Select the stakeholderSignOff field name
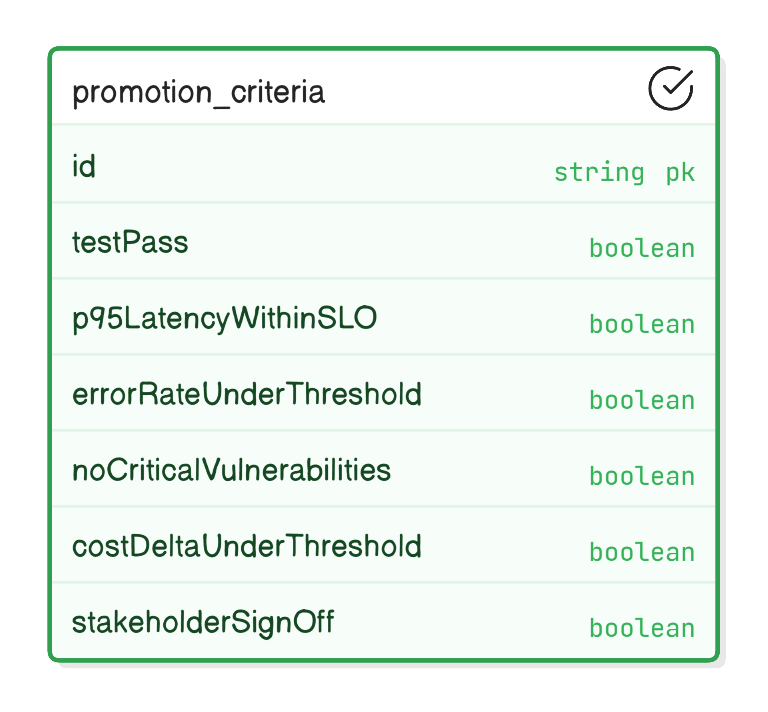768x712 pixels. (203, 623)
